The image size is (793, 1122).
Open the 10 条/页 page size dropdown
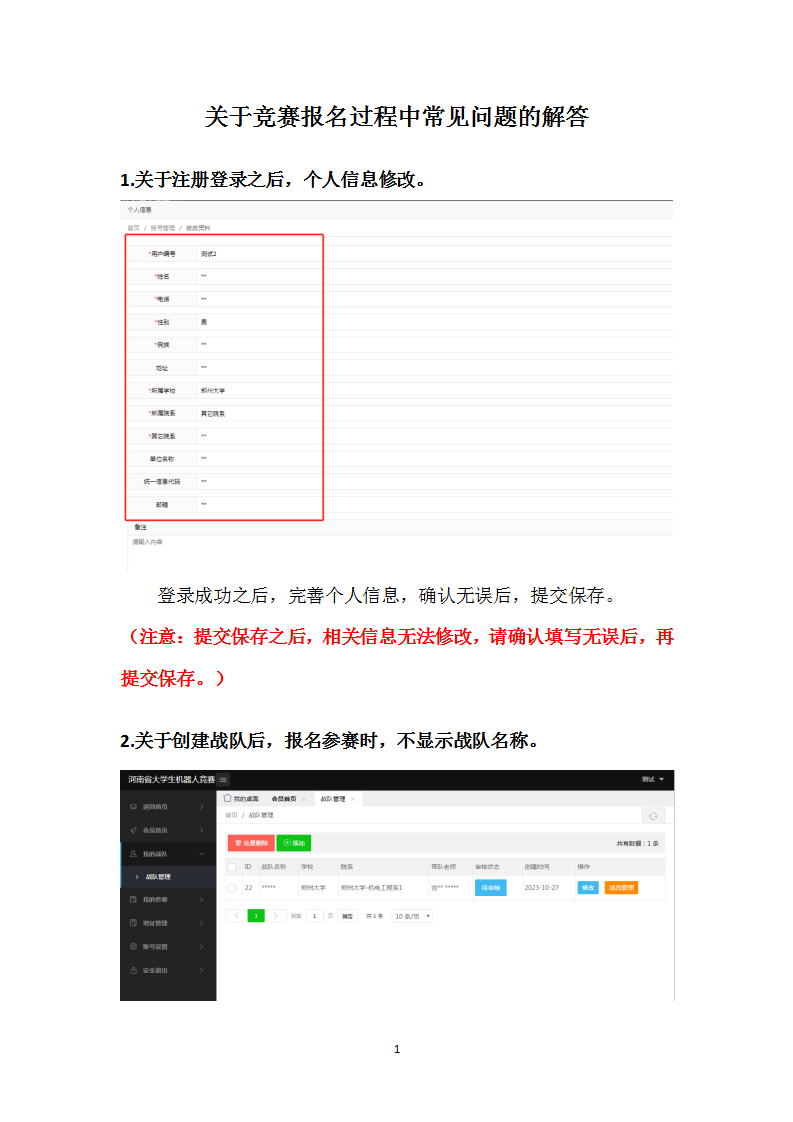click(412, 915)
